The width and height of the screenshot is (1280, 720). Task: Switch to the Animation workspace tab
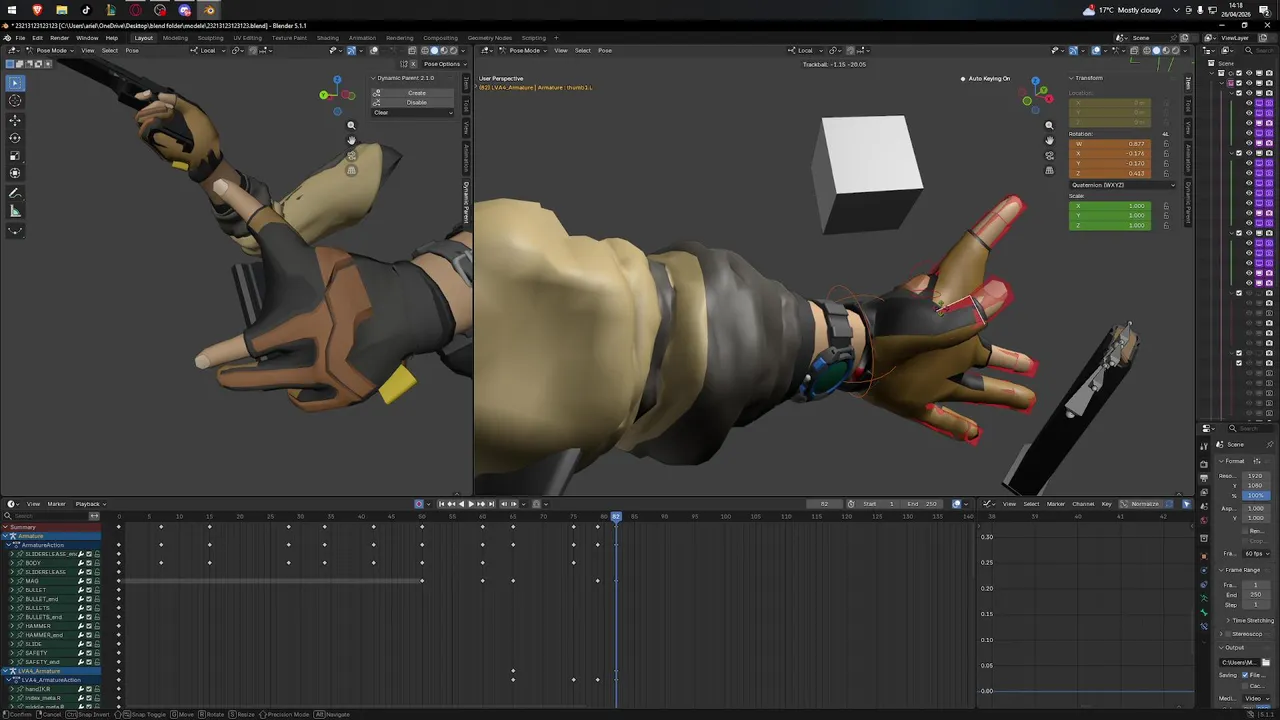pos(362,38)
